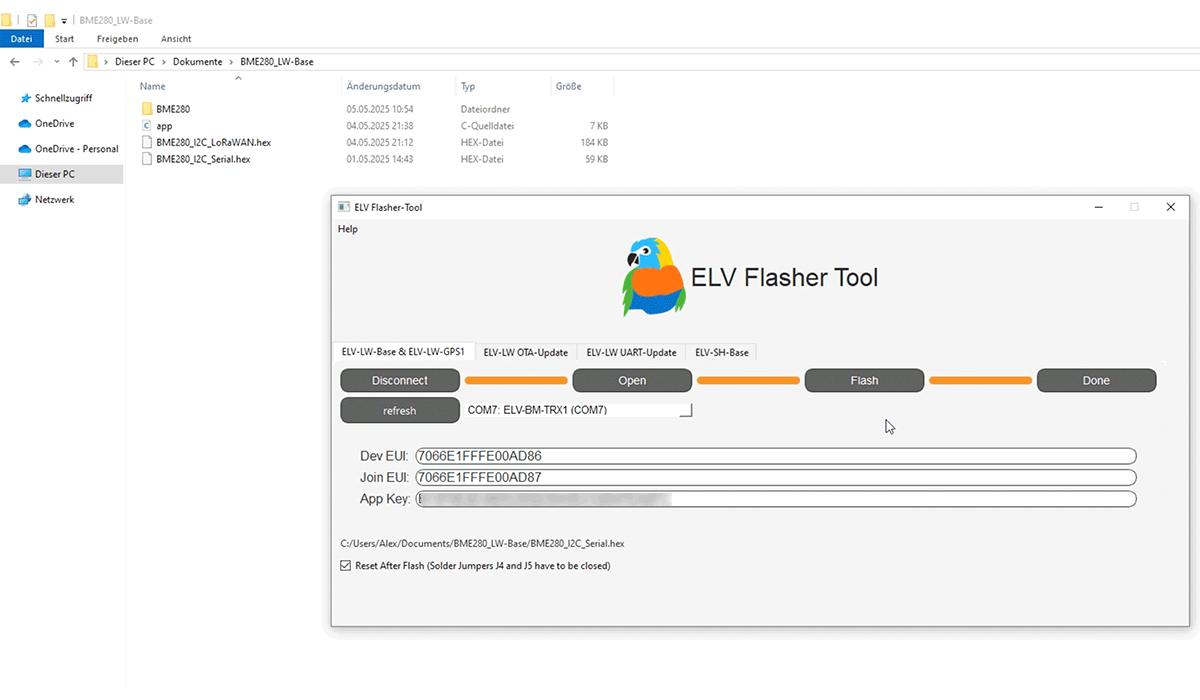Viewport: 1200px width, 700px height.
Task: Click the Netzwerk icon in sidebar
Action: click(25, 200)
